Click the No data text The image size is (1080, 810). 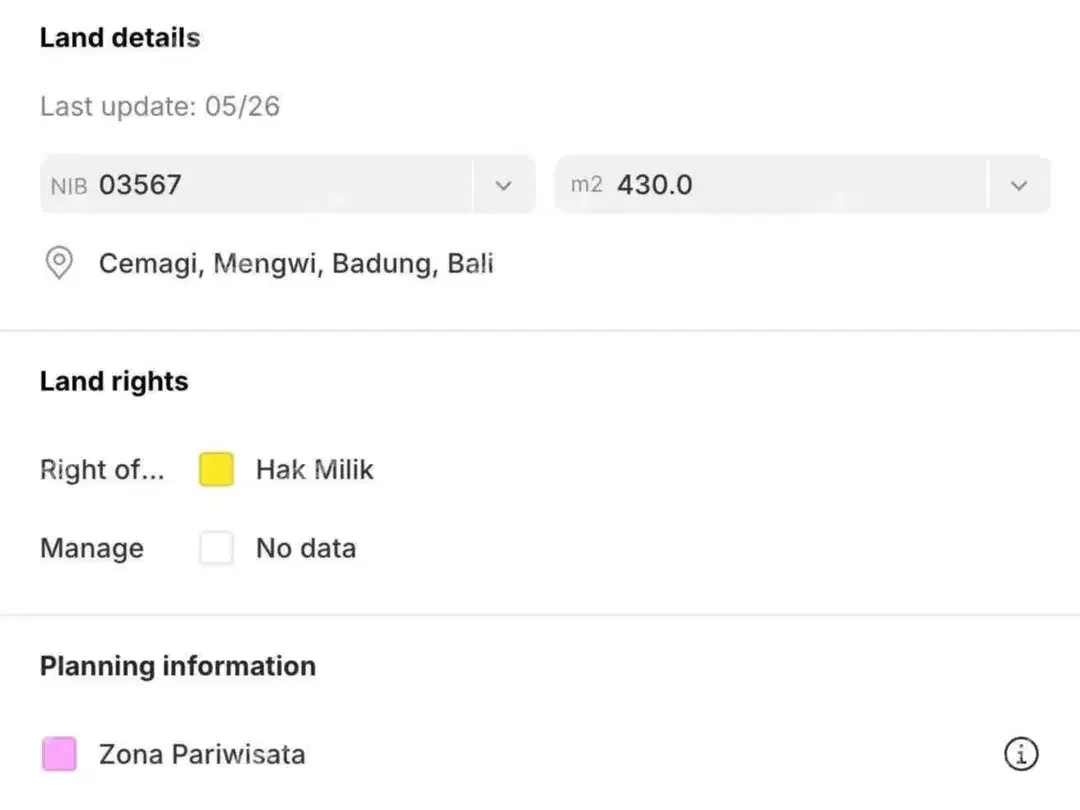(x=306, y=548)
